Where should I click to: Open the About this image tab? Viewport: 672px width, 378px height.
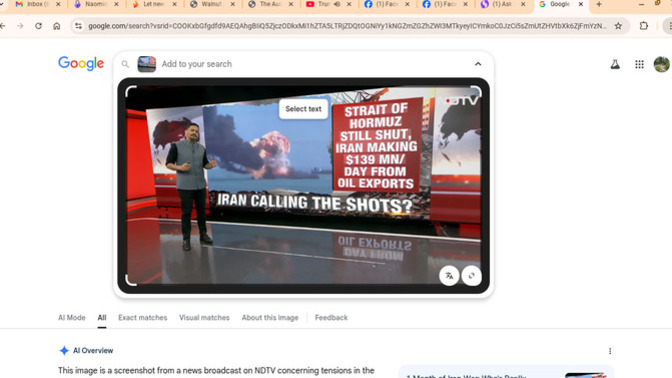270,318
